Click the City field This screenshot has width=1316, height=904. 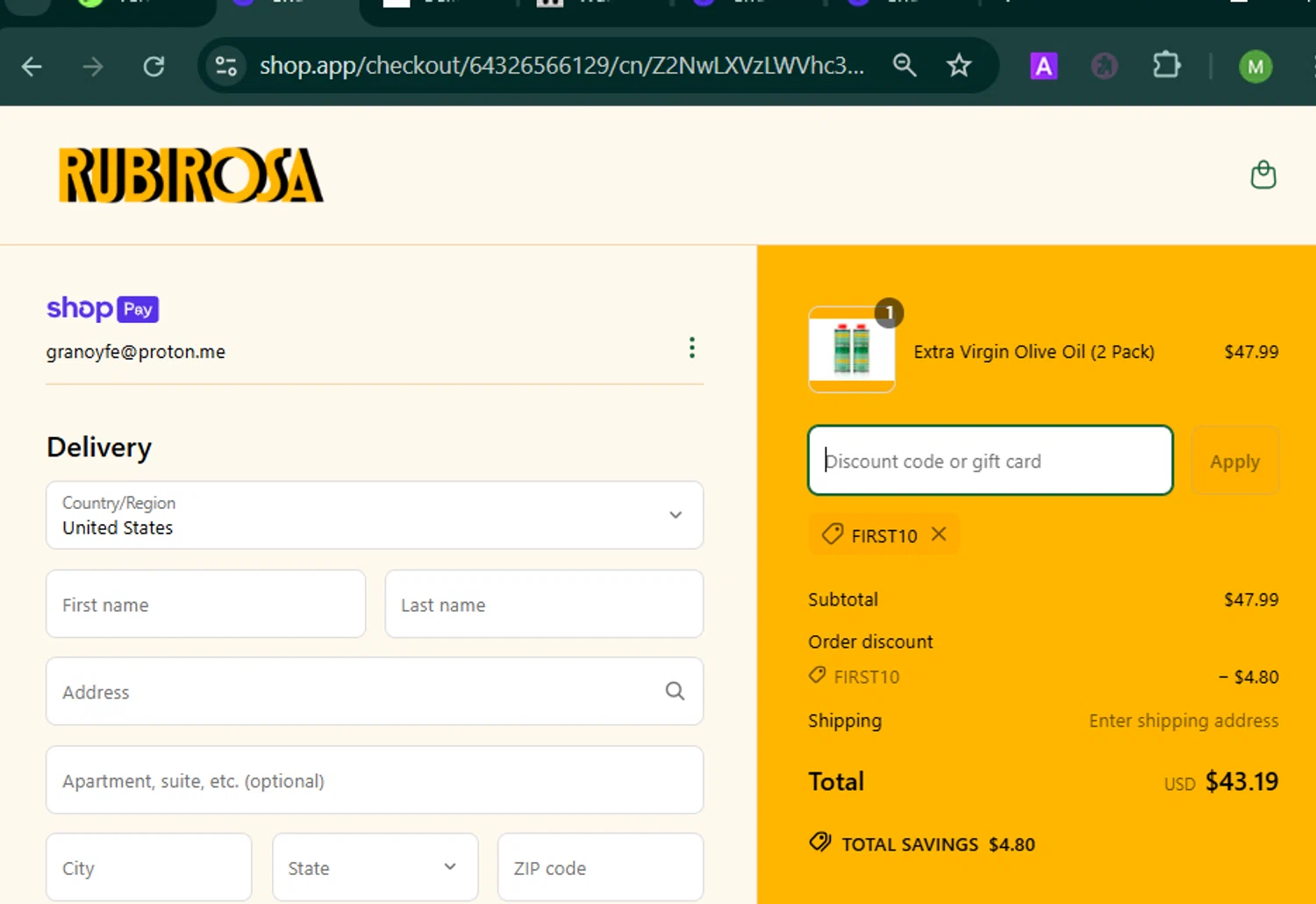click(x=149, y=867)
